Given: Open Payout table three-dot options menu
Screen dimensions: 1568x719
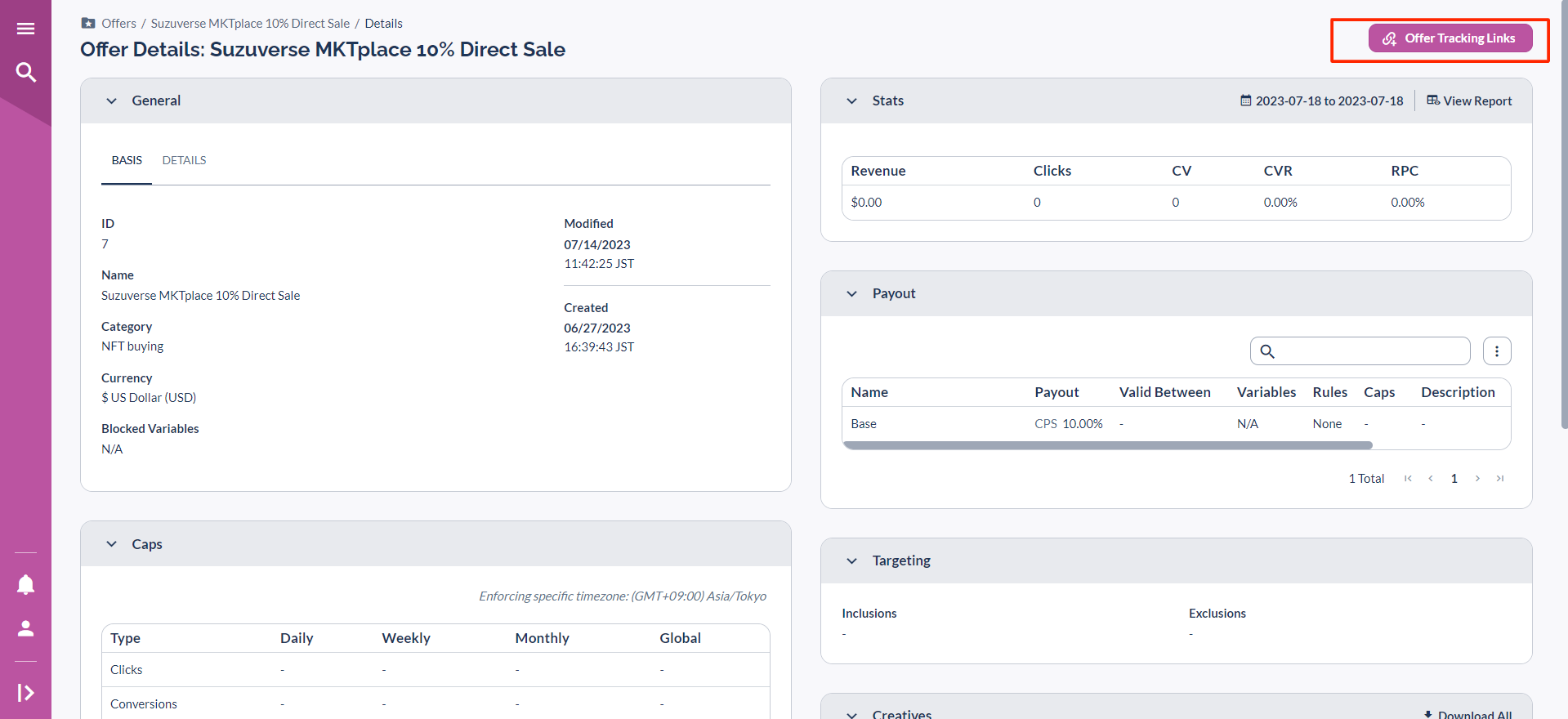Looking at the screenshot, I should click(1496, 351).
